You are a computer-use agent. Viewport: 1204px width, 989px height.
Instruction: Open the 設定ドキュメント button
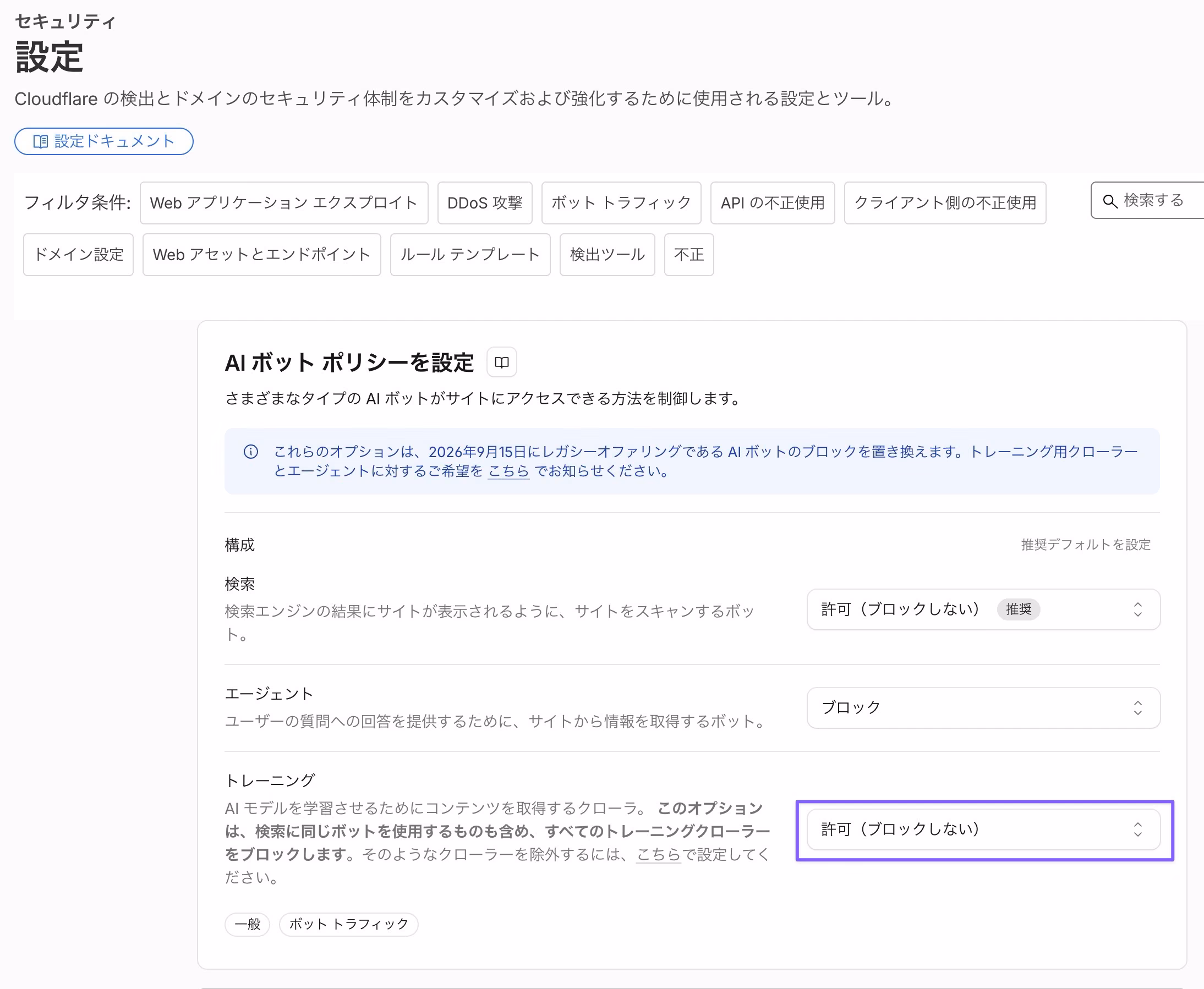[103, 141]
